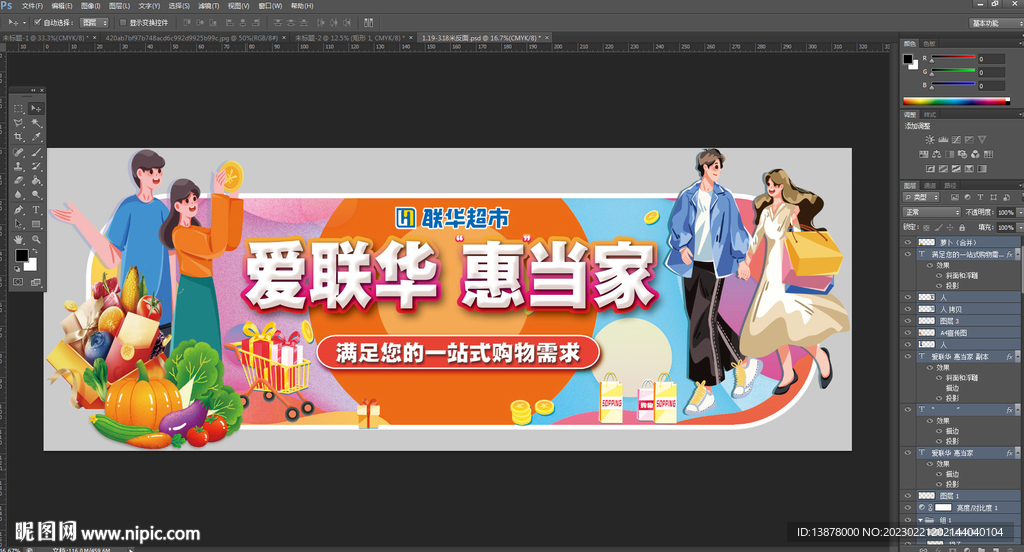
Task: Select the Zoom tool
Action: pyautogui.click(x=36, y=239)
